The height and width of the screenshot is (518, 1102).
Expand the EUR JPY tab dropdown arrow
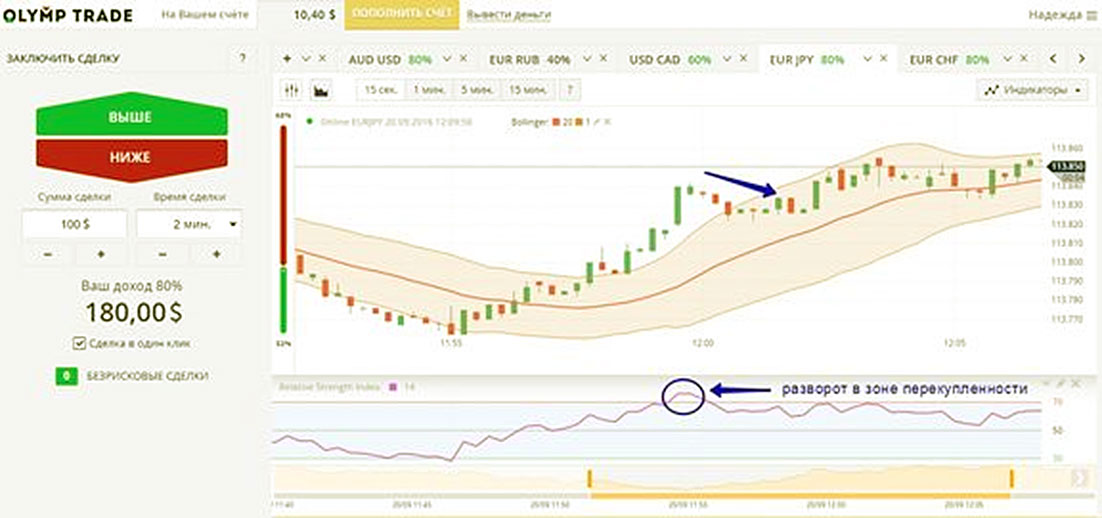click(867, 59)
